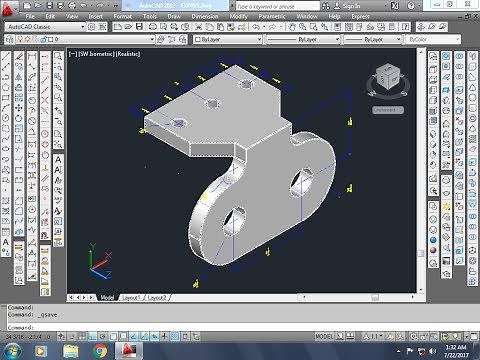The width and height of the screenshot is (480, 360).
Task: Toggle layer 0 on/off lightbulb
Action: (20, 39)
